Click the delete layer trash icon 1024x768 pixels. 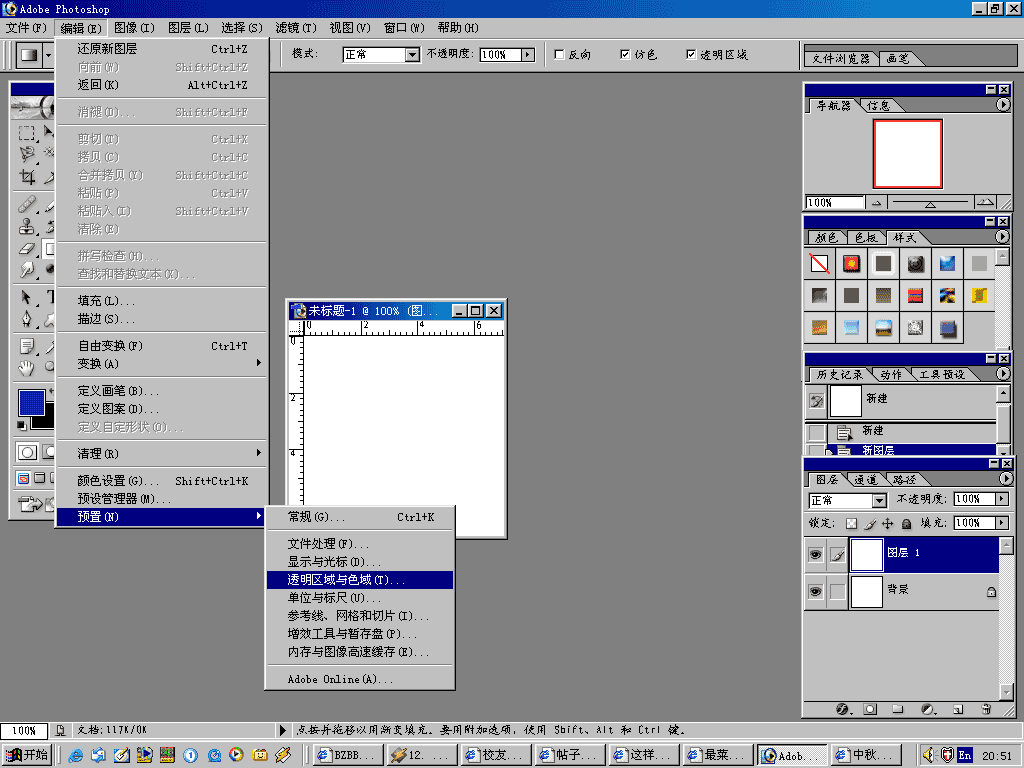986,709
